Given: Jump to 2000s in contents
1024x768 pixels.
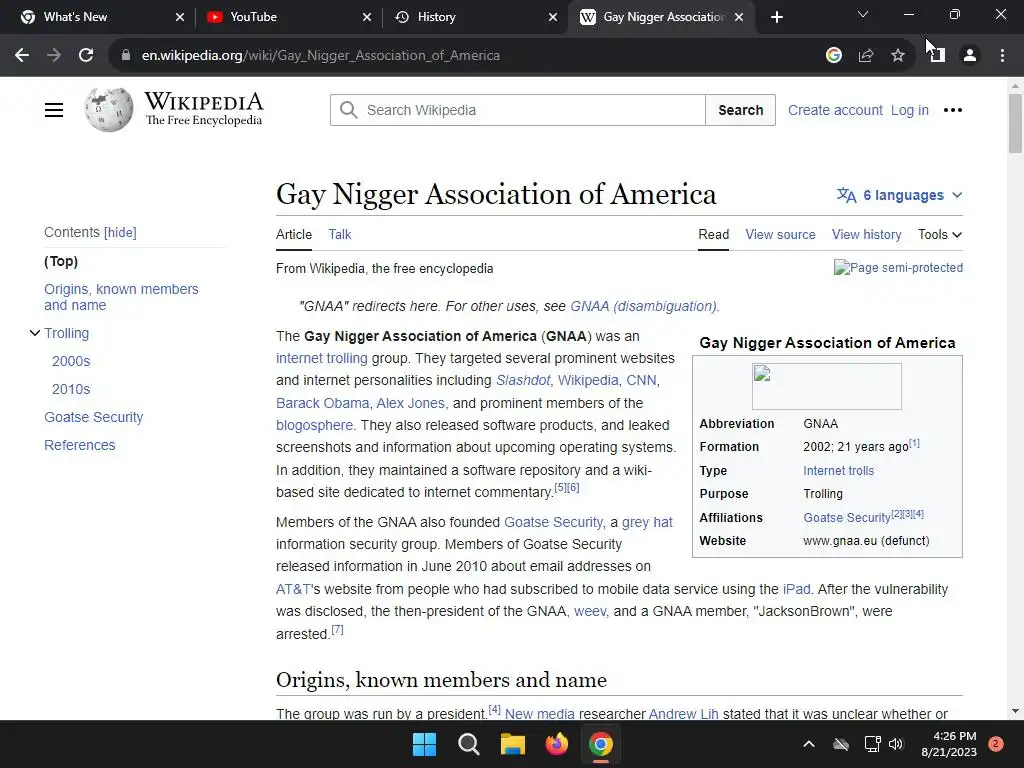Looking at the screenshot, I should [x=71, y=361].
